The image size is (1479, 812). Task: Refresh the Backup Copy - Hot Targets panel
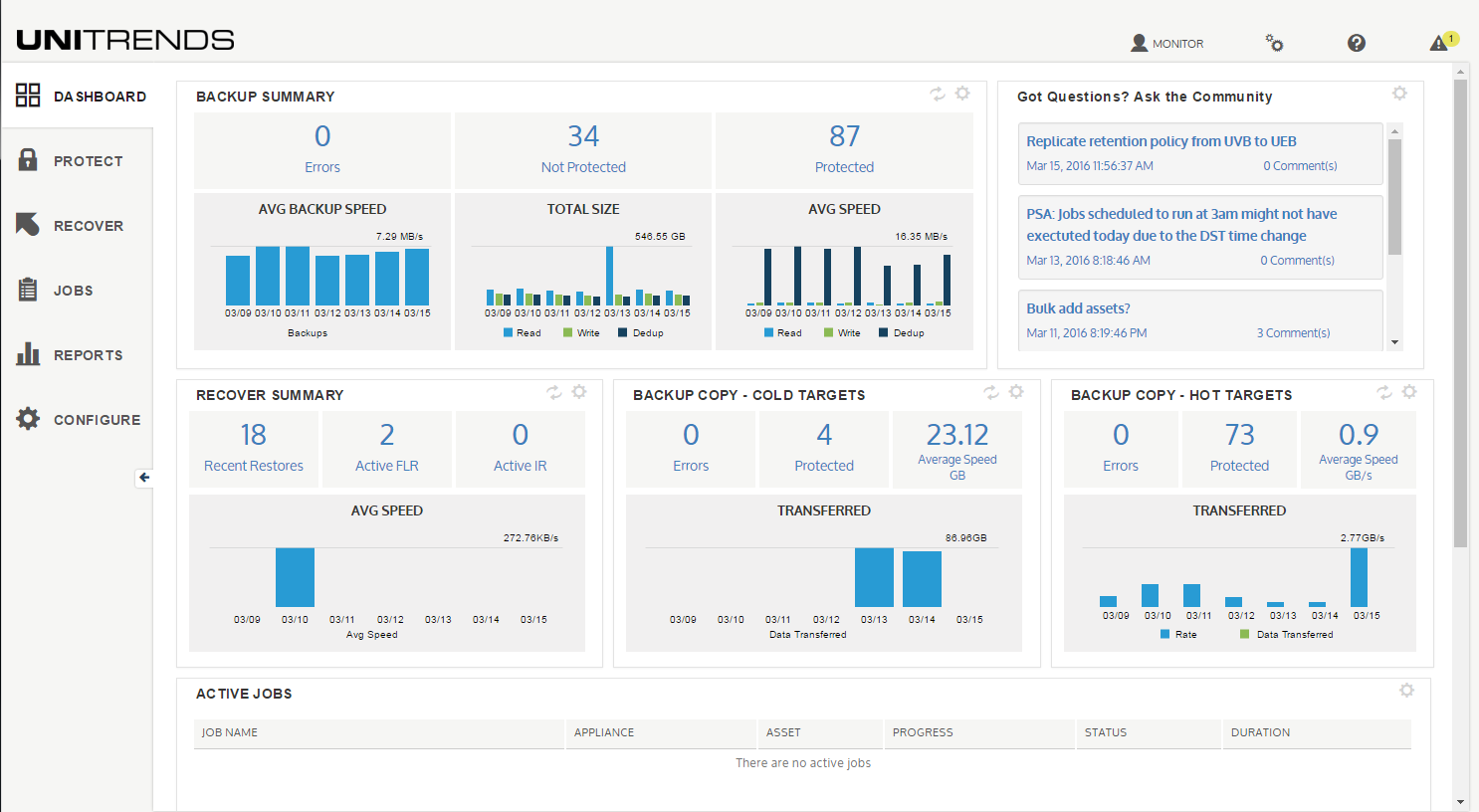click(1384, 392)
